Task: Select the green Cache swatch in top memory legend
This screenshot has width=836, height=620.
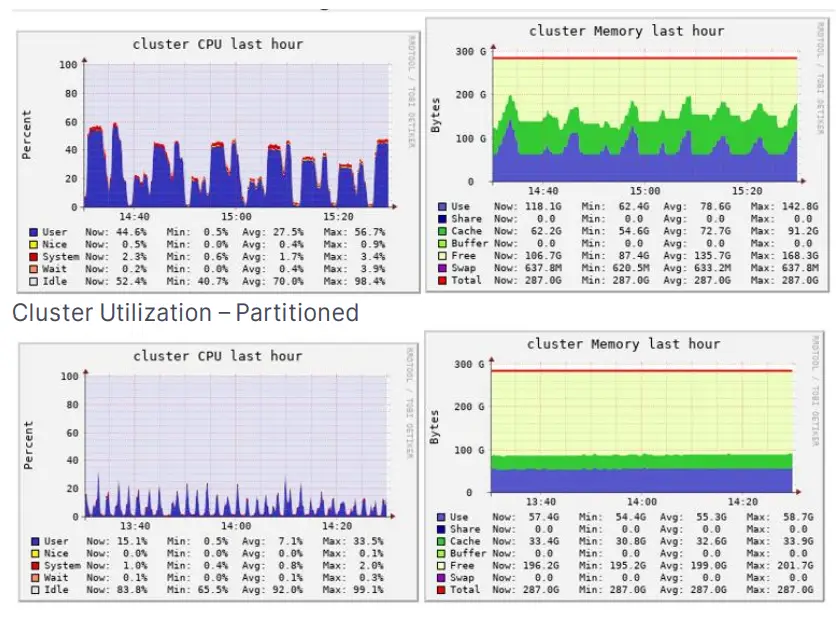Action: pyautogui.click(x=443, y=231)
